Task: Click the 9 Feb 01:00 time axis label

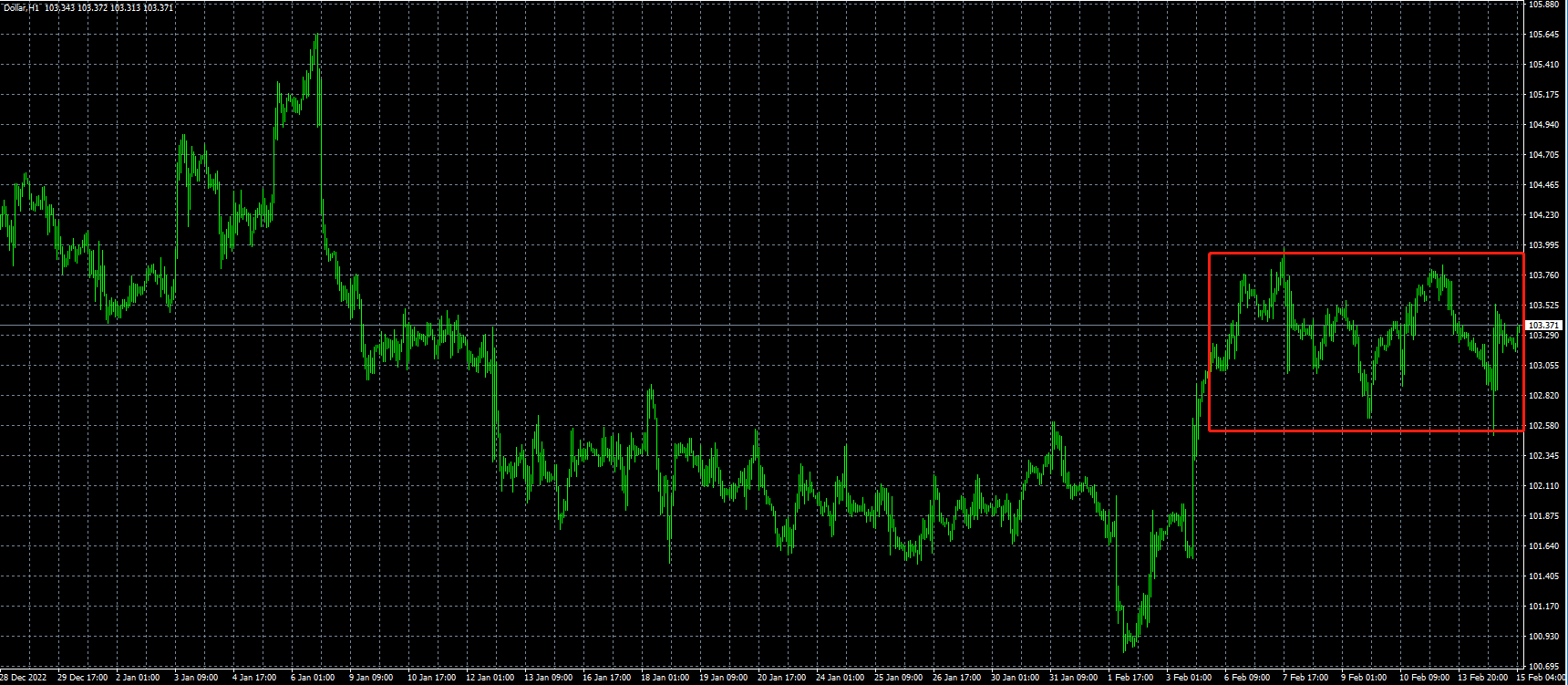Action: pyautogui.click(x=1364, y=678)
